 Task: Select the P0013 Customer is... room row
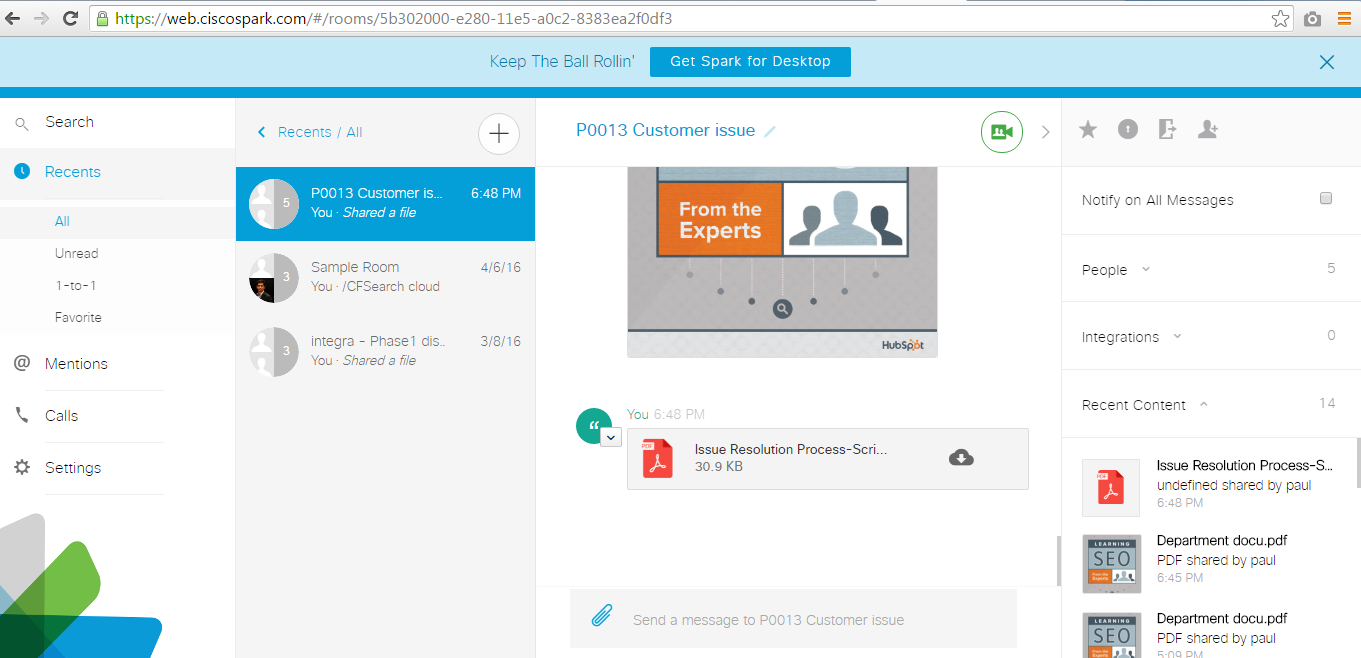coord(385,204)
